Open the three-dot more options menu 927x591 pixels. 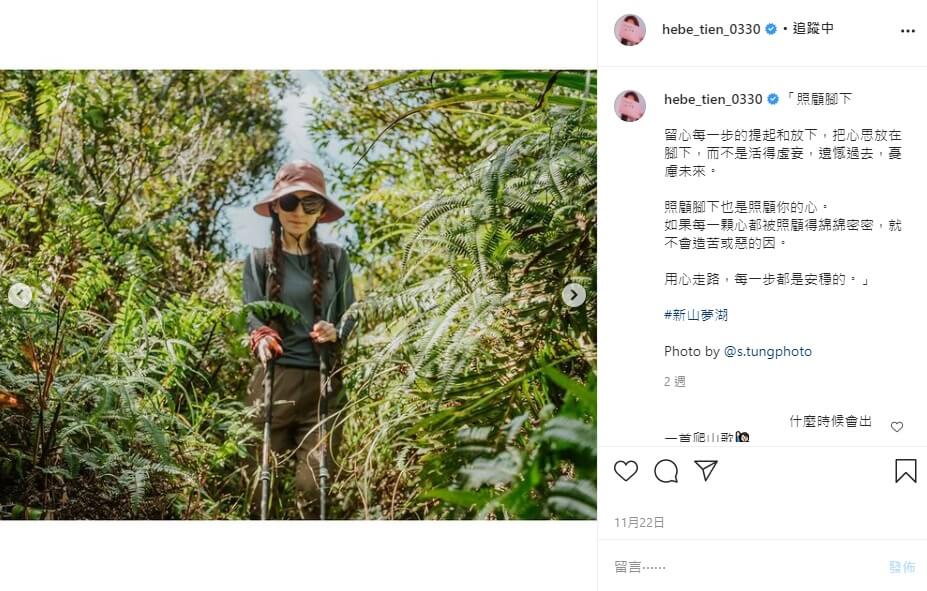[907, 30]
